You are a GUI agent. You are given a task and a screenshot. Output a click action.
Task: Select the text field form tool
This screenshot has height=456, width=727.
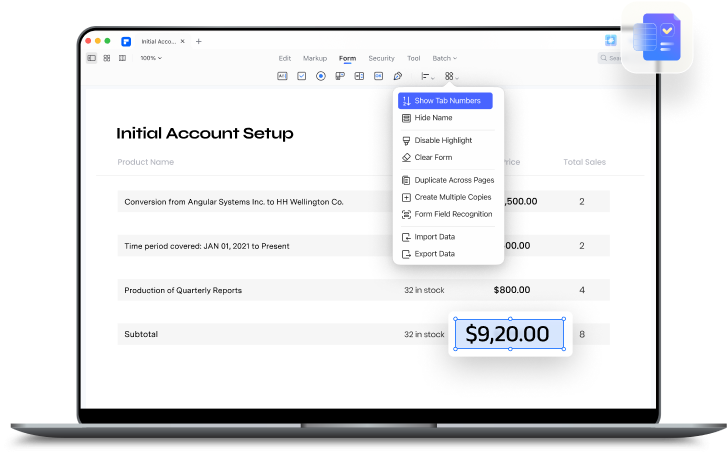click(282, 76)
